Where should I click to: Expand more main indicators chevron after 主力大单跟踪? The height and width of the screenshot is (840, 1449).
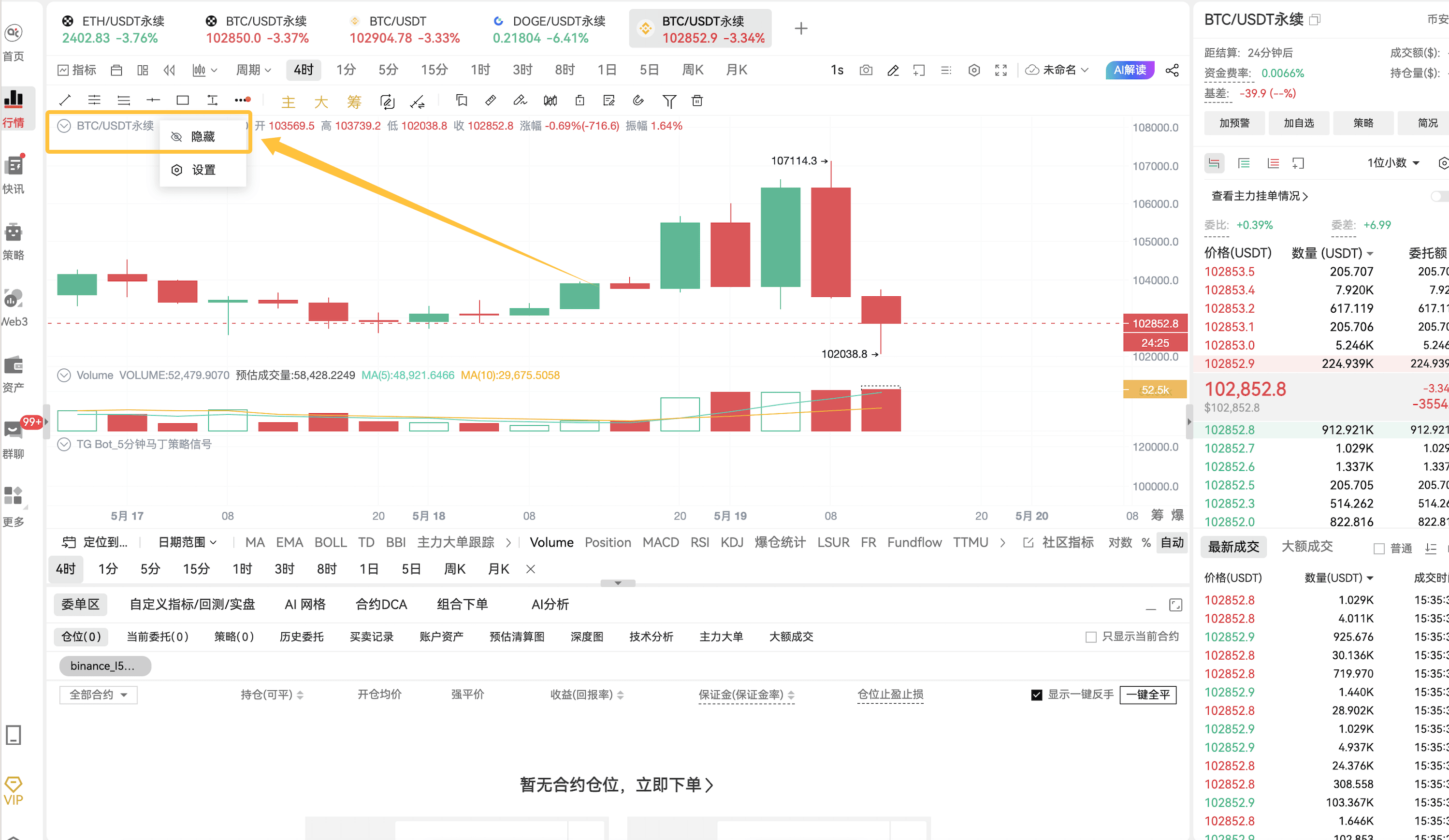(x=508, y=543)
